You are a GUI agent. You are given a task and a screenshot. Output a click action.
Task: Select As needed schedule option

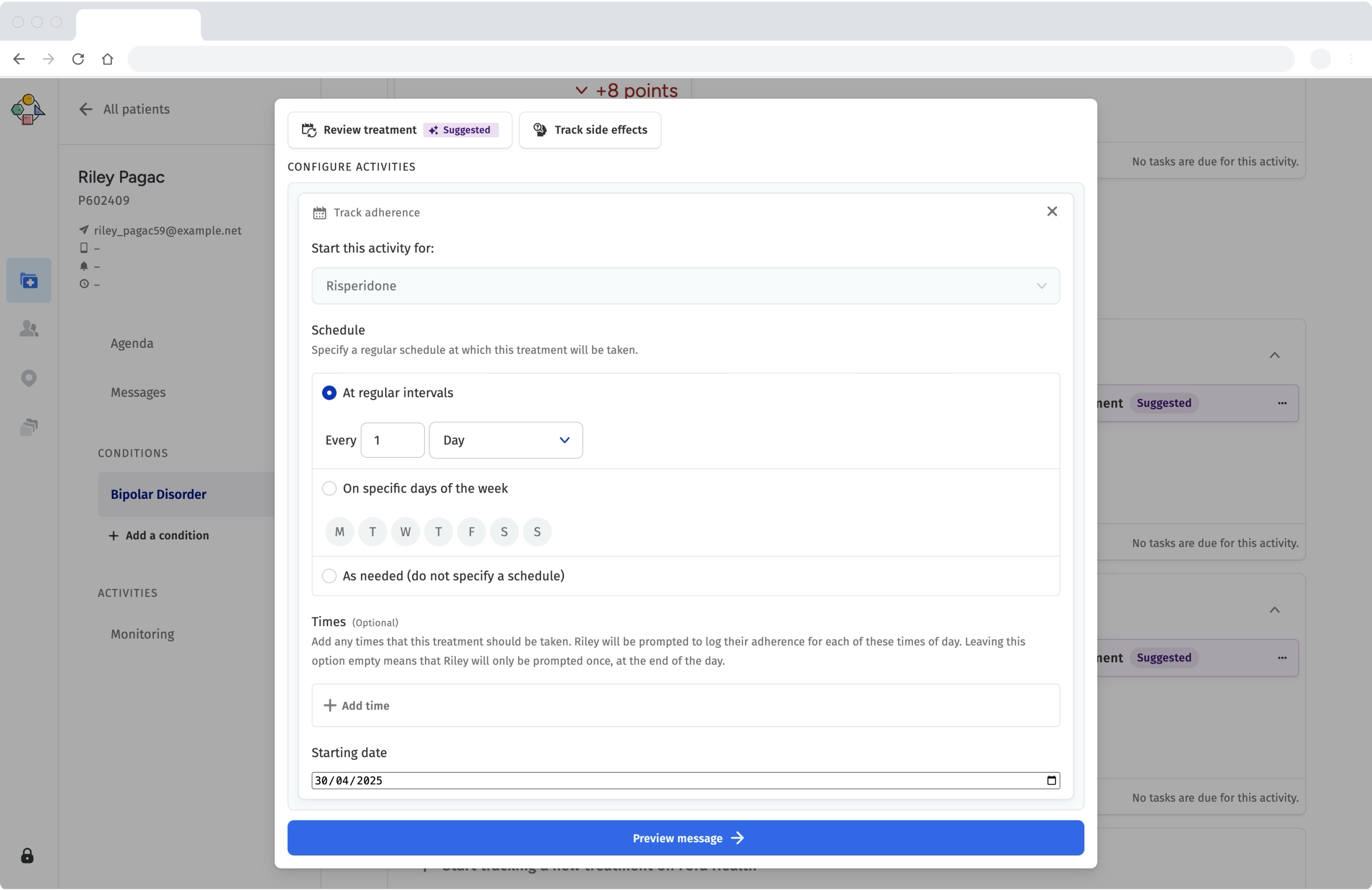(x=329, y=576)
